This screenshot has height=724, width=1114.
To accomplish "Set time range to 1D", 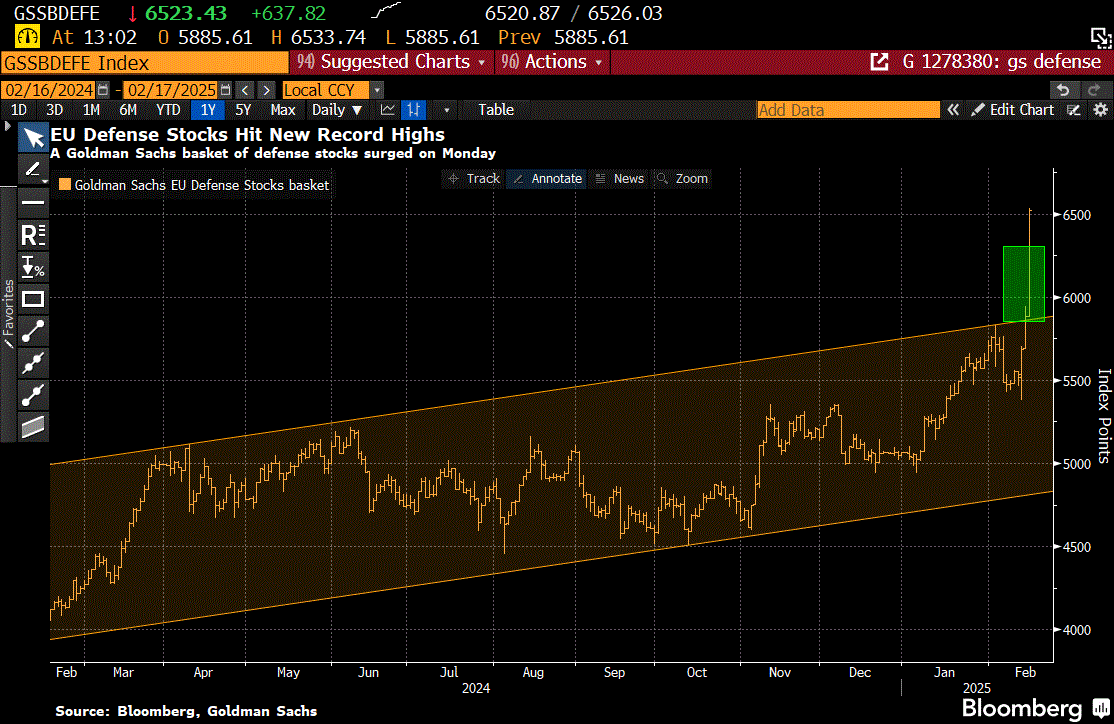I will tap(18, 110).
